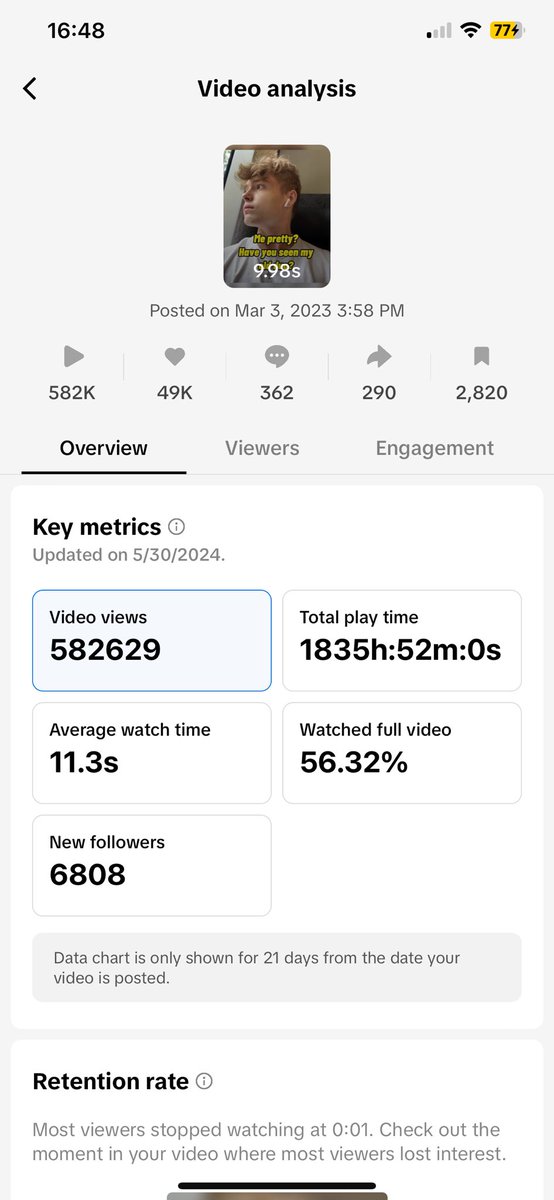Switch to the Viewers tab
This screenshot has width=554, height=1200.
click(x=262, y=448)
